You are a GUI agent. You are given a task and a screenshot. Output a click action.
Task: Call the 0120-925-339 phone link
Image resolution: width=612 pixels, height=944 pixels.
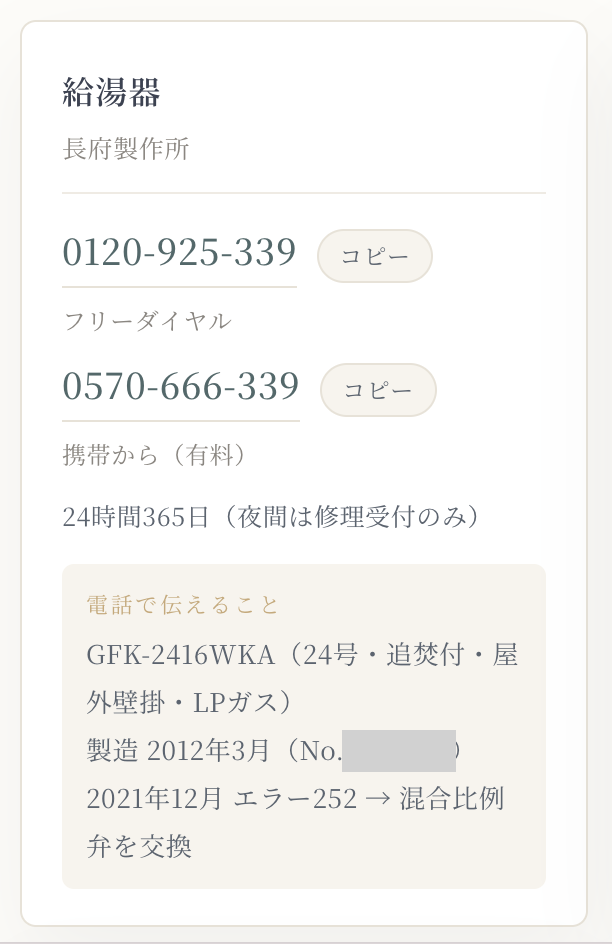click(179, 252)
